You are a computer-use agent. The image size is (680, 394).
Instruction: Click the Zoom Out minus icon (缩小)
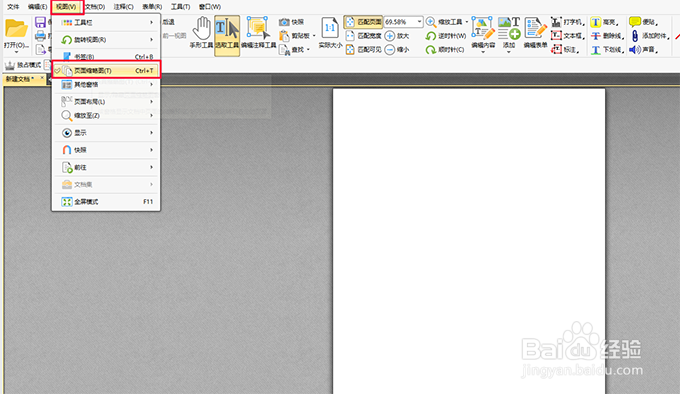pyautogui.click(x=390, y=50)
